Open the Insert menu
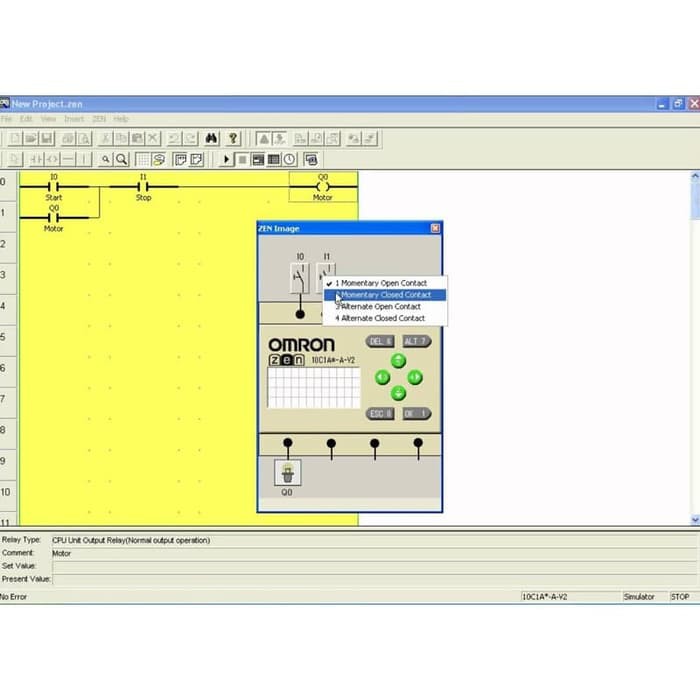 [x=74, y=119]
